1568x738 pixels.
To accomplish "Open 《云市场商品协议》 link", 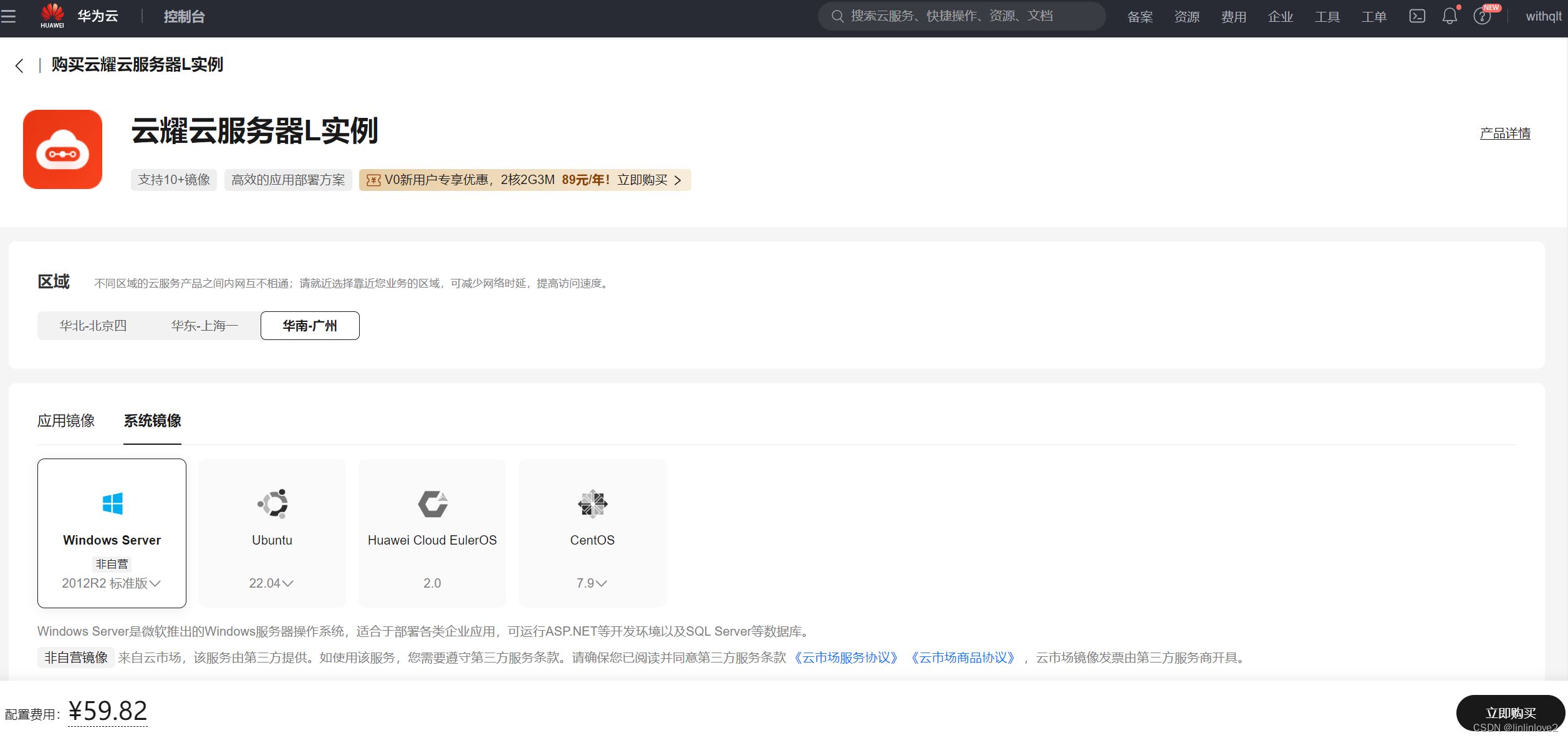I will click(x=963, y=658).
